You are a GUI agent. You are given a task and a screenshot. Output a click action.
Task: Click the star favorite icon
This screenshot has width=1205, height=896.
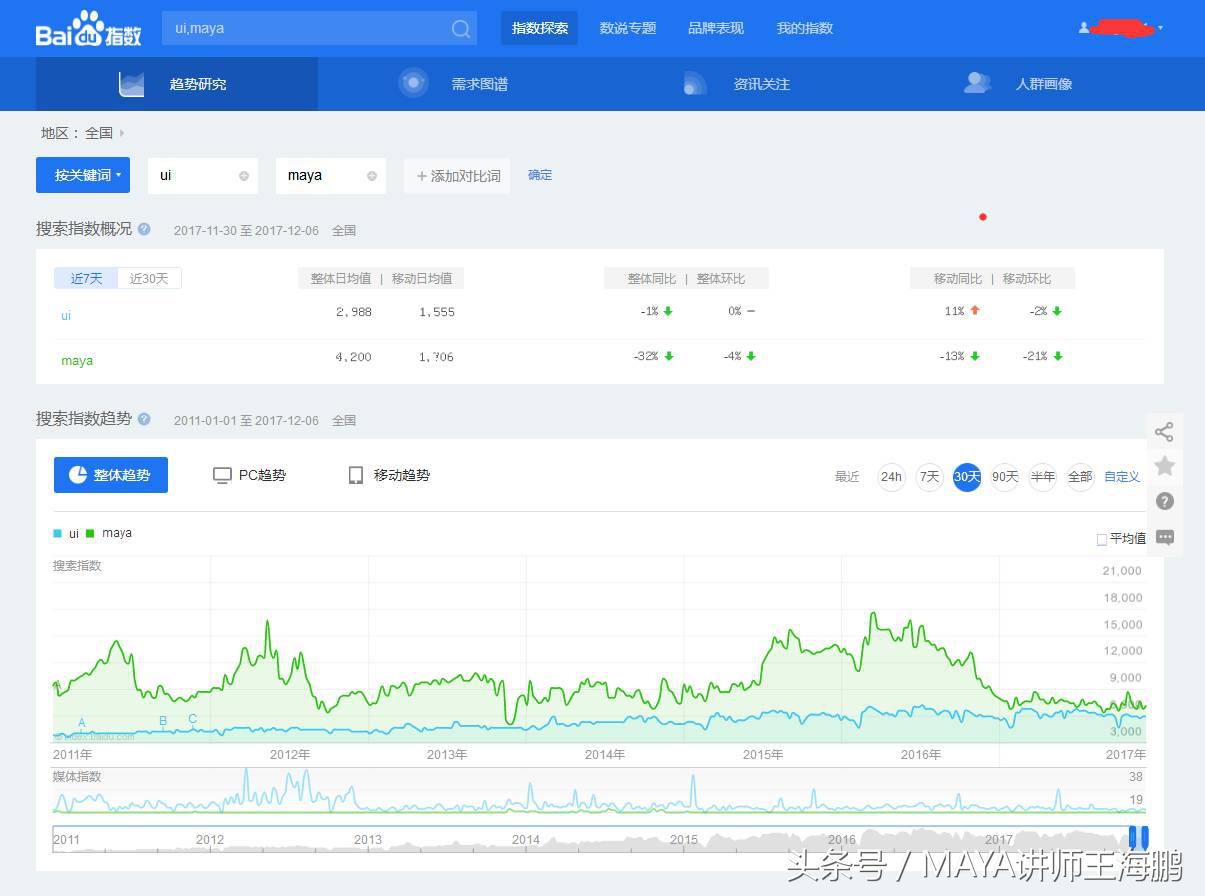coord(1163,466)
